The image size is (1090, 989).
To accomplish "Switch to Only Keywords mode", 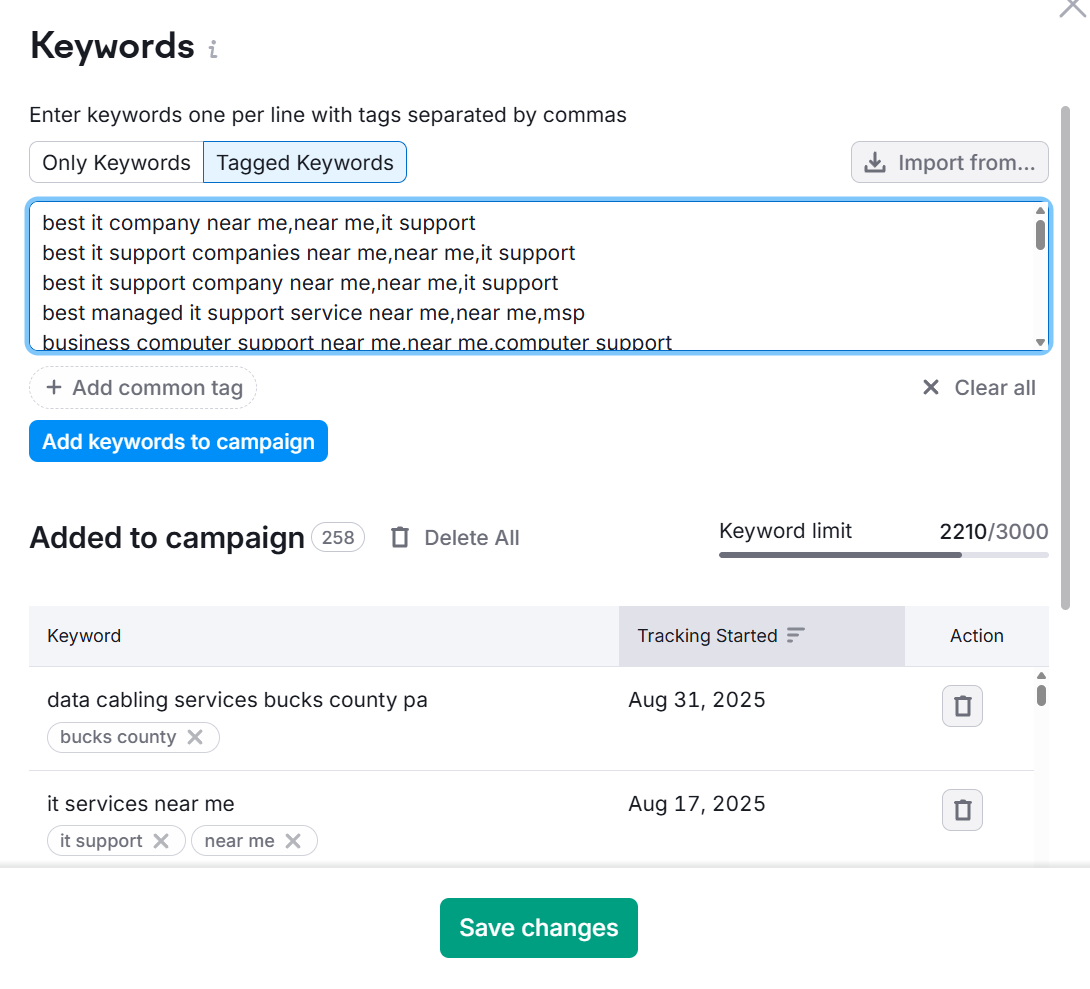I will pos(116,163).
